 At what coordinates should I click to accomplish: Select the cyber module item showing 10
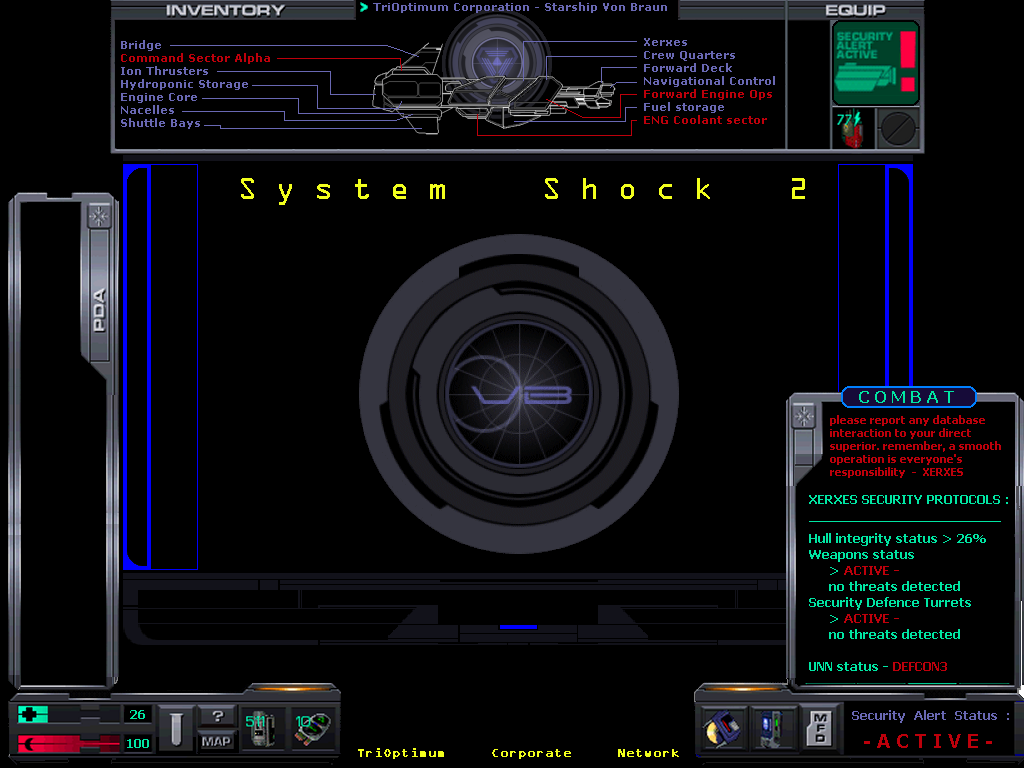pyautogui.click(x=312, y=729)
